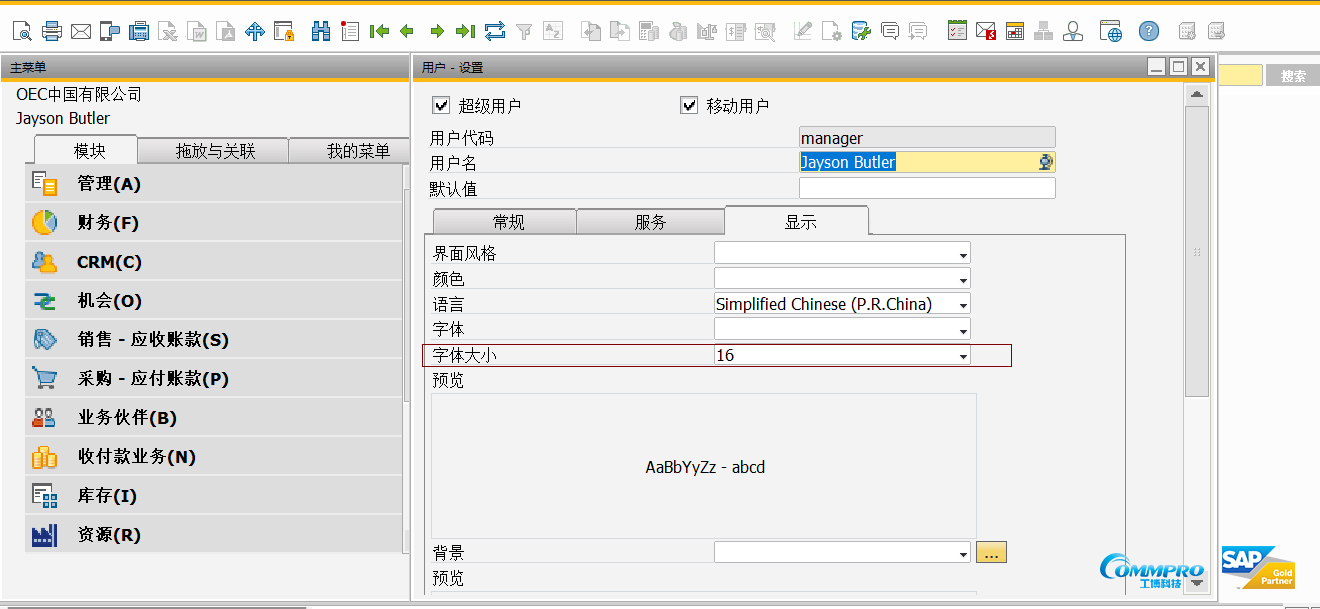Image resolution: width=1320 pixels, height=609 pixels.
Task: Uncheck the 超级用户 checkbox
Action: (x=441, y=105)
